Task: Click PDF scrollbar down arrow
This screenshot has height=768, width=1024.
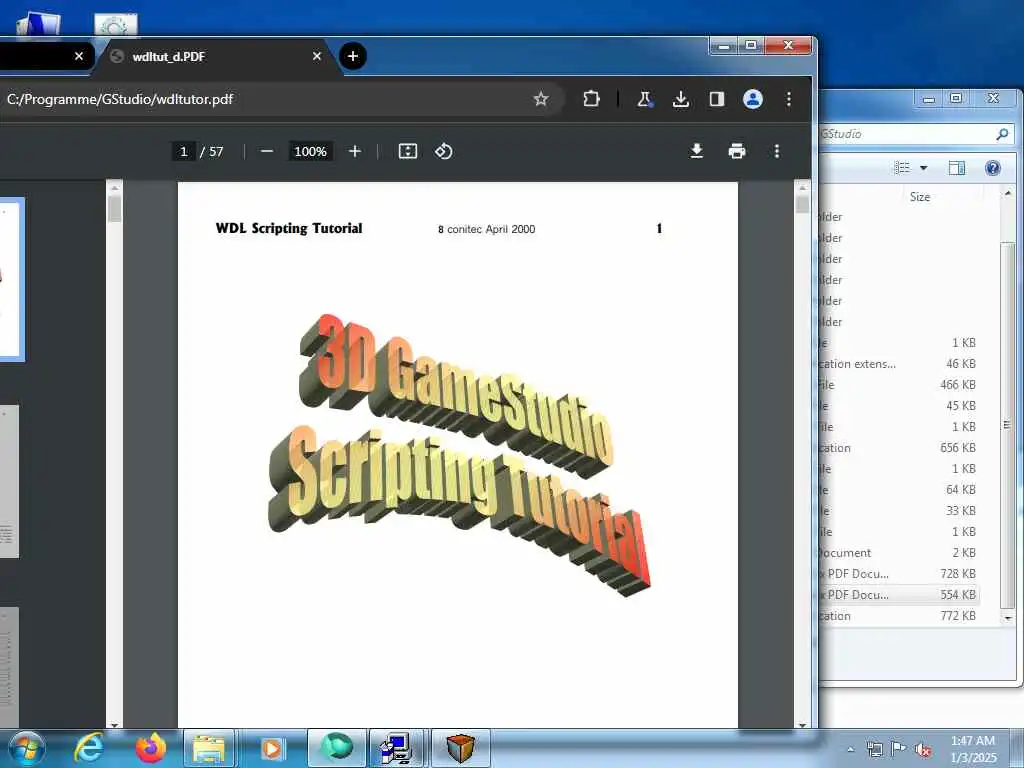Action: click(803, 724)
